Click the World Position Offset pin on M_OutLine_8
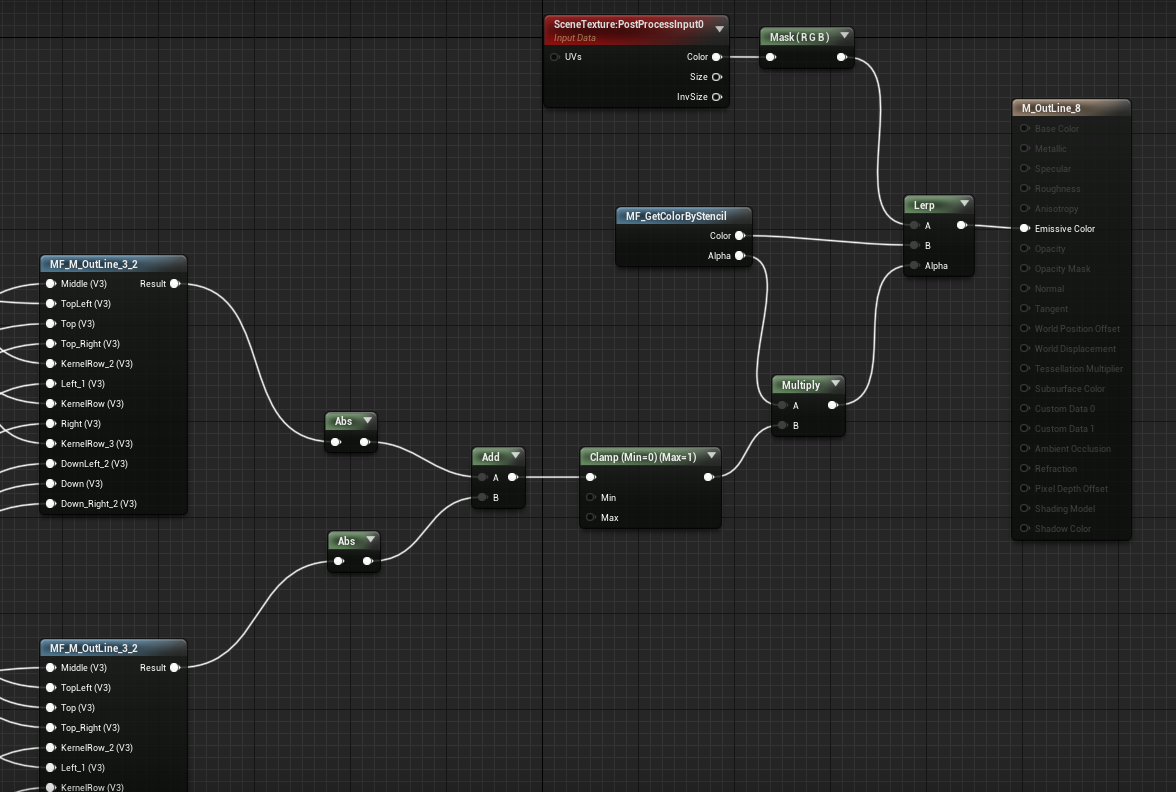Image resolution: width=1176 pixels, height=792 pixels. (1024, 328)
